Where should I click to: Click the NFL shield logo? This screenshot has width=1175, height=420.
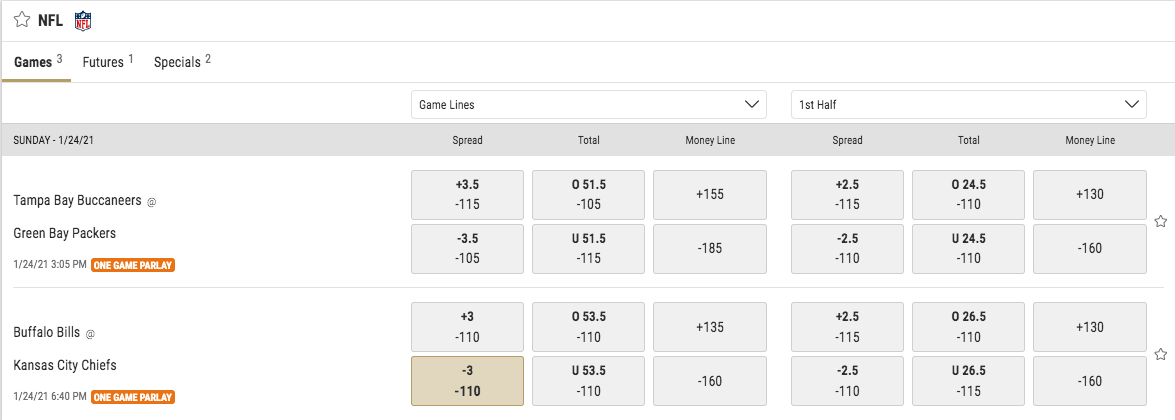coord(83,21)
